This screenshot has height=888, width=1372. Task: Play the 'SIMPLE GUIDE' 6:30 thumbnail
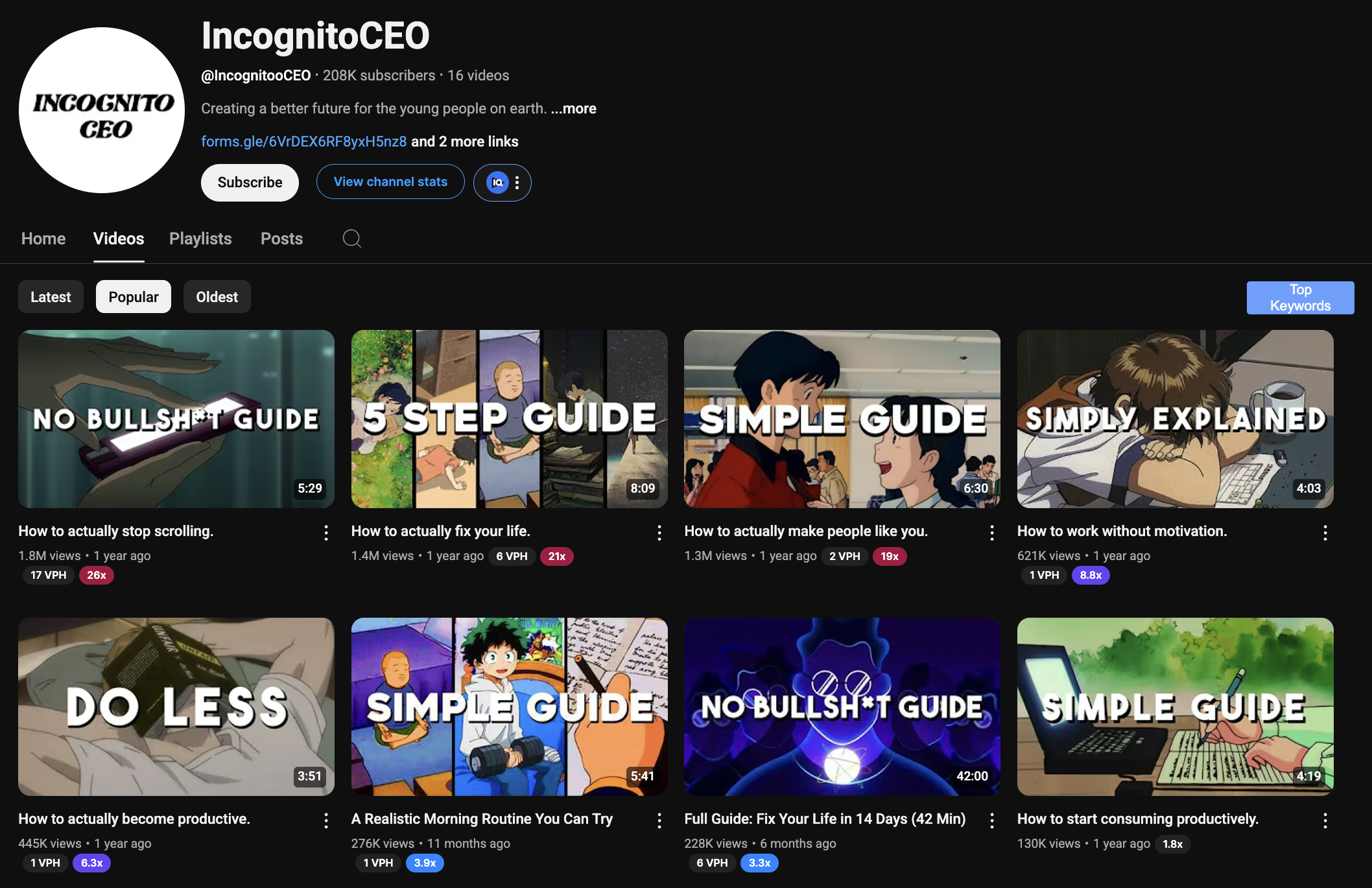[842, 419]
